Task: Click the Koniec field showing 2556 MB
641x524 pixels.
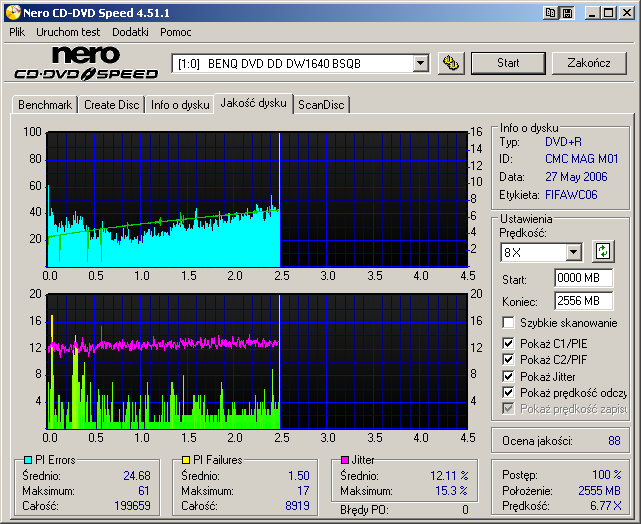Action: tap(583, 301)
